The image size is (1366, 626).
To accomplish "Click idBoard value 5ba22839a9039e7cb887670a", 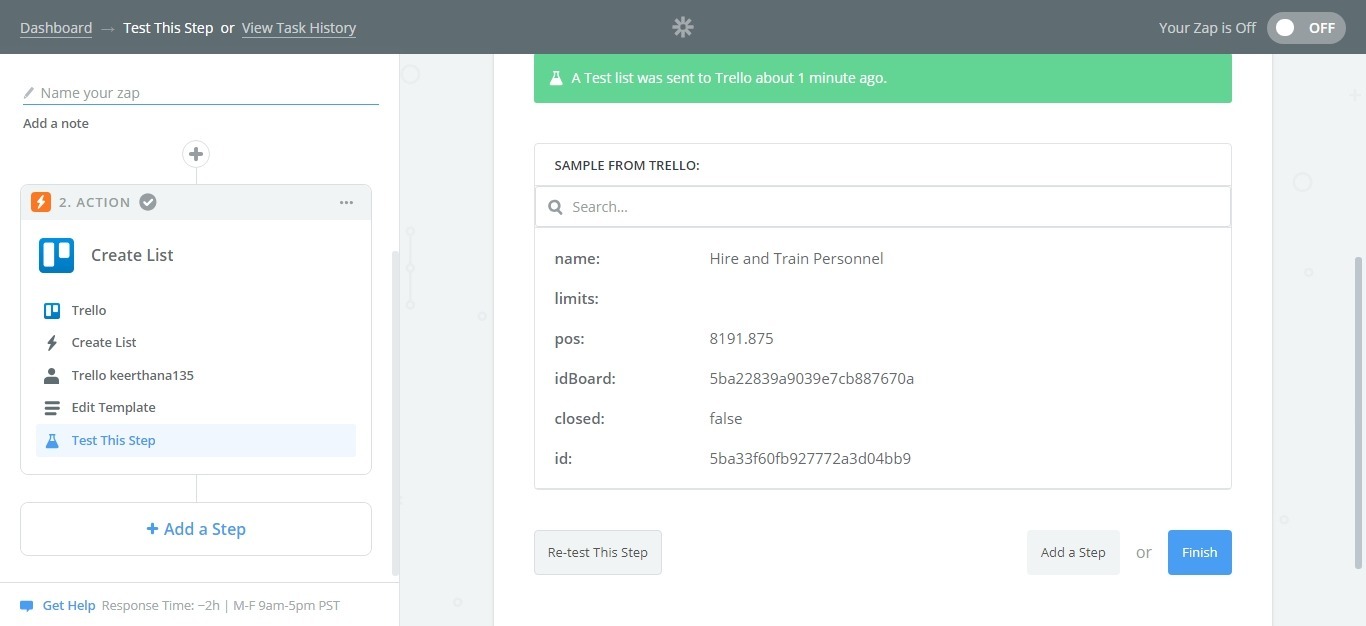I will pos(812,378).
